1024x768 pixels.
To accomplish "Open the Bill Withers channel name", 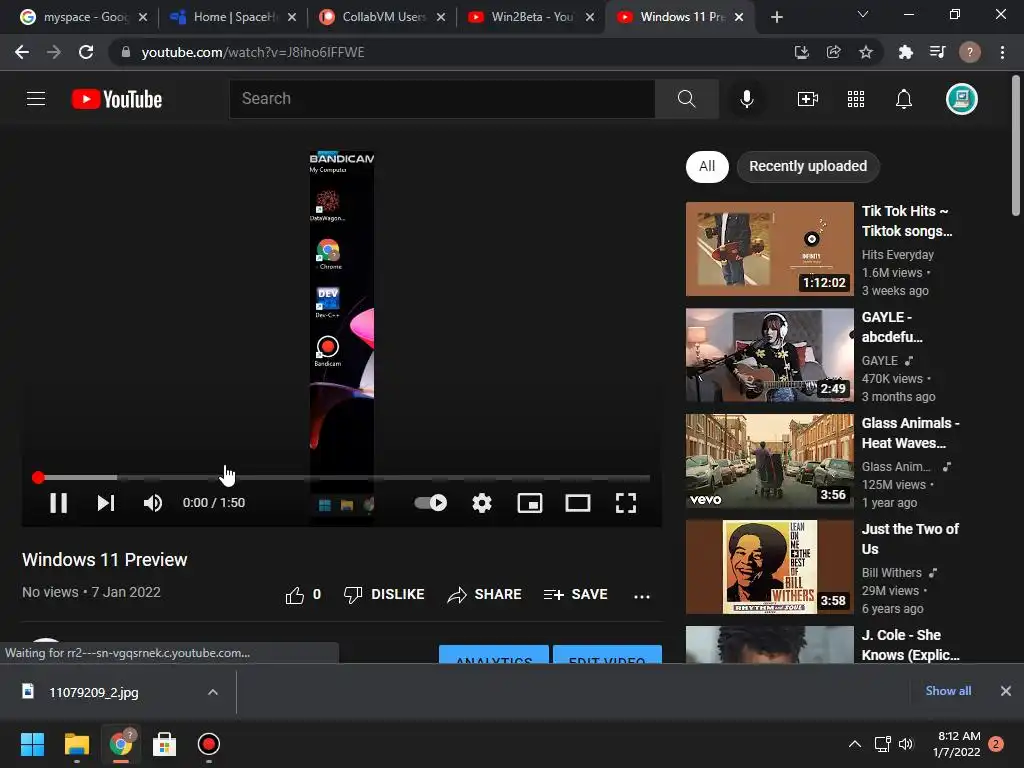I will click(891, 573).
